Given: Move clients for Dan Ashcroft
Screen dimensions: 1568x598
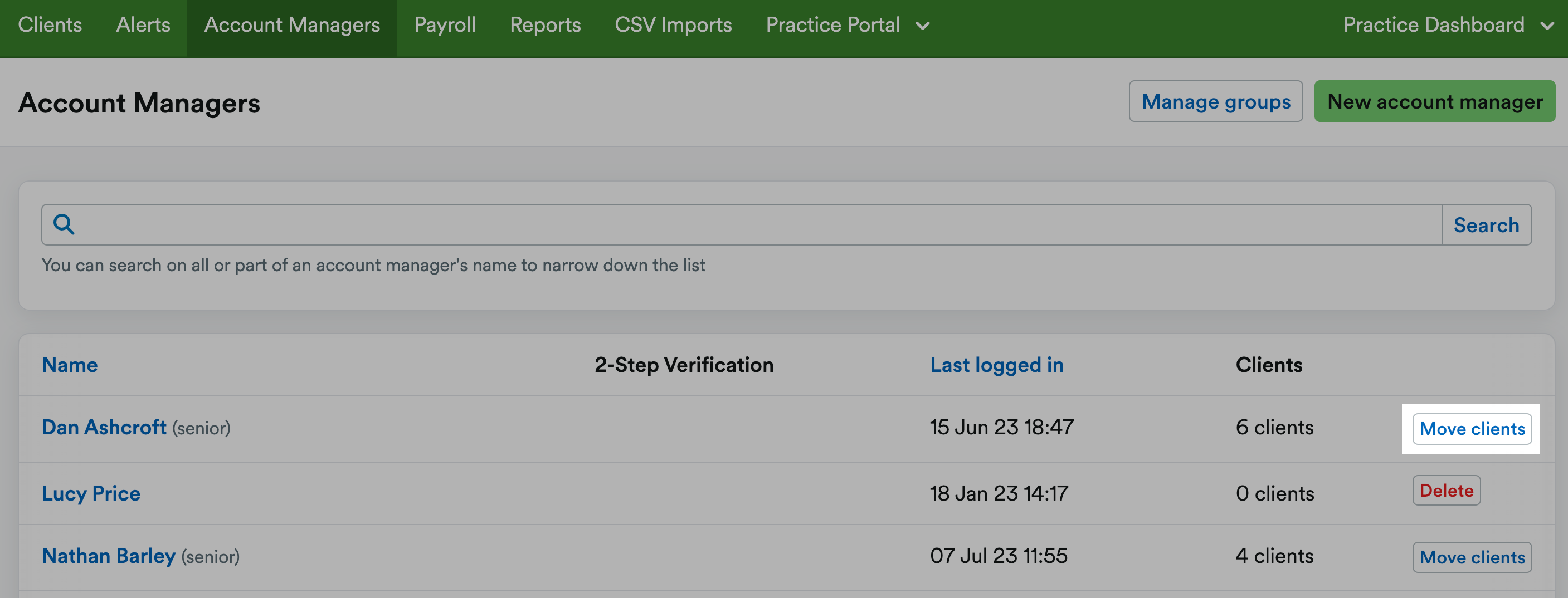Looking at the screenshot, I should [1472, 429].
